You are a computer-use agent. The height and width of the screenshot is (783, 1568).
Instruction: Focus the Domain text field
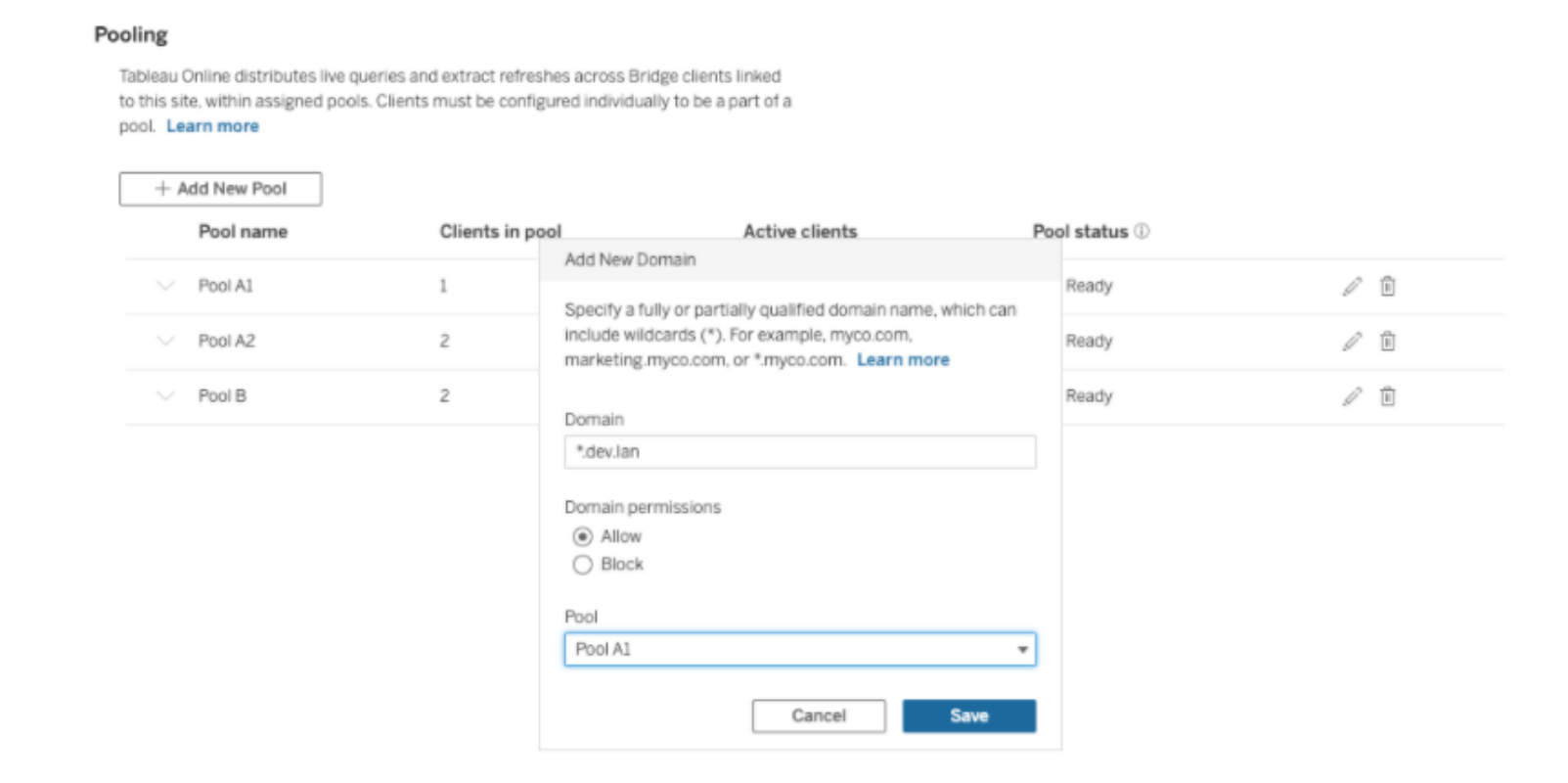click(x=800, y=452)
